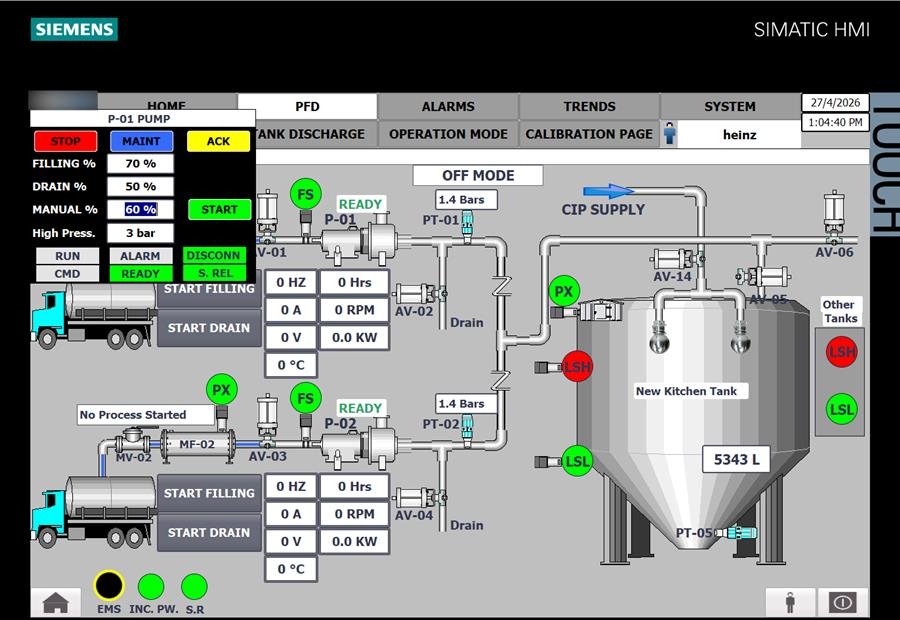
Task: Click the red LSH indicator under Other Tanks
Action: (x=841, y=352)
